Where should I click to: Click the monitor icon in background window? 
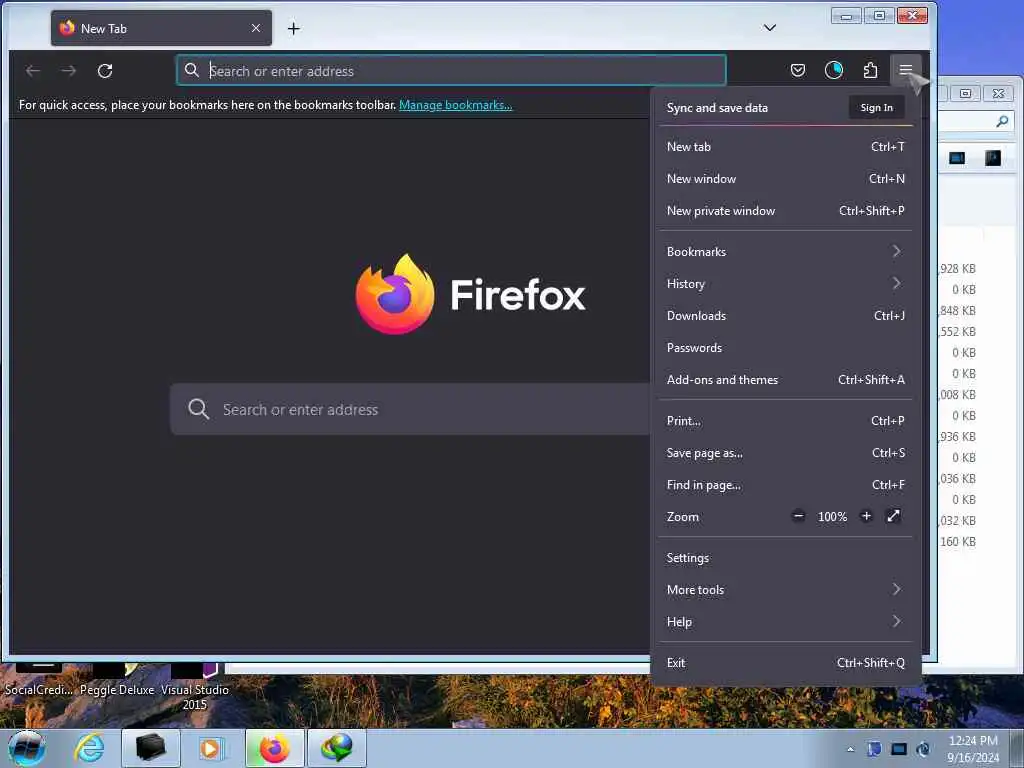957,158
